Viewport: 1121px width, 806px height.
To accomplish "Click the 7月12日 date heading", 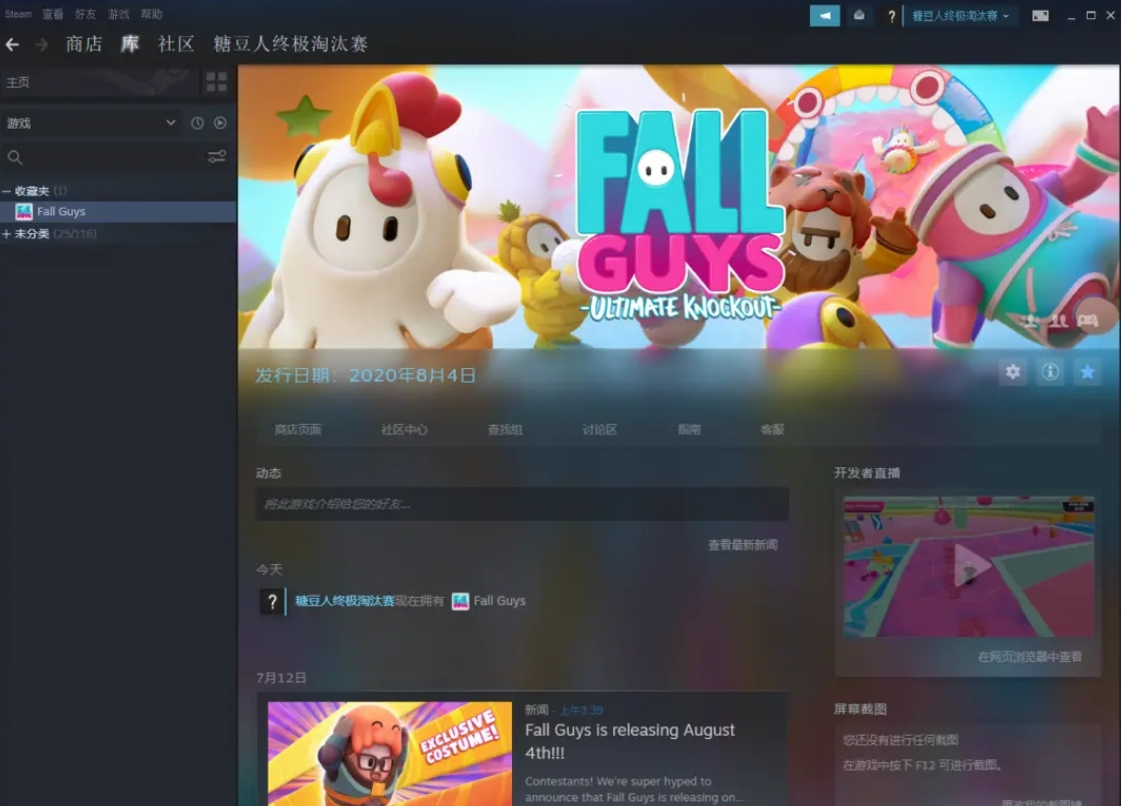I will [281, 677].
